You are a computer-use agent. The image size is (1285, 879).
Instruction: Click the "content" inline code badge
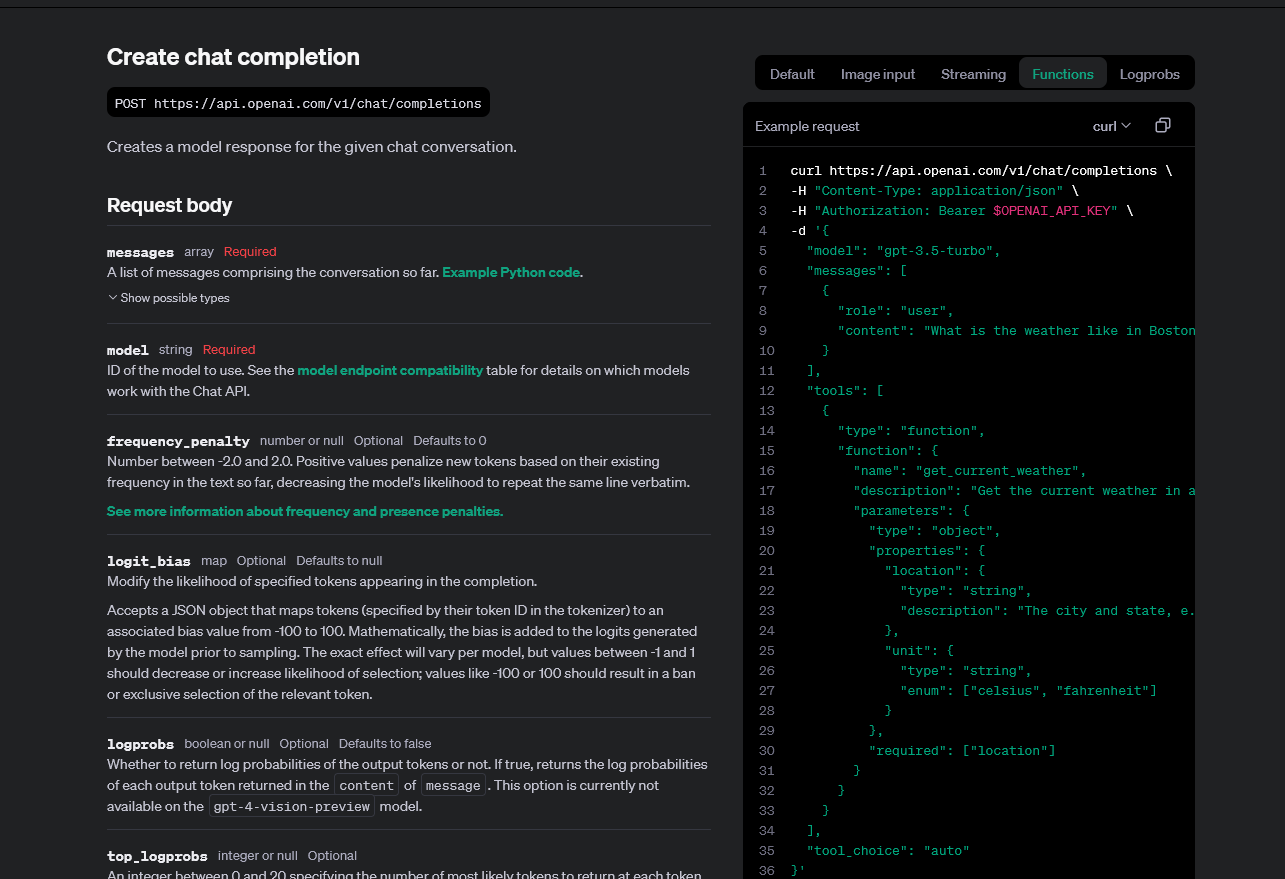point(366,784)
